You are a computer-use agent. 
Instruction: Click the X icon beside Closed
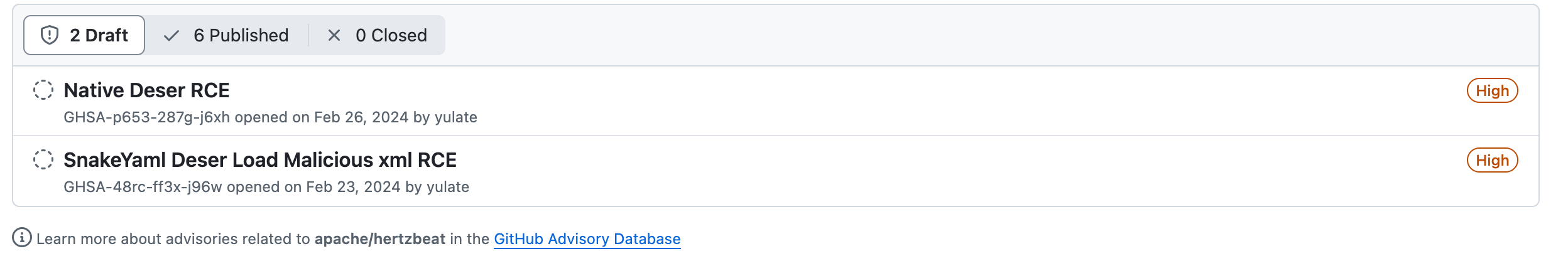334,36
